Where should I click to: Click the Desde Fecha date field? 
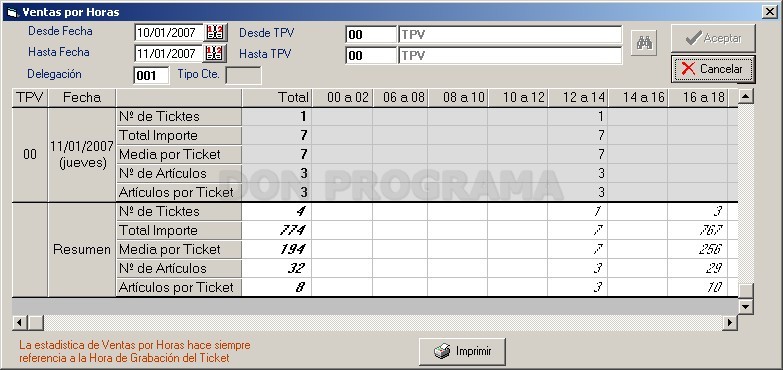pyautogui.click(x=169, y=33)
